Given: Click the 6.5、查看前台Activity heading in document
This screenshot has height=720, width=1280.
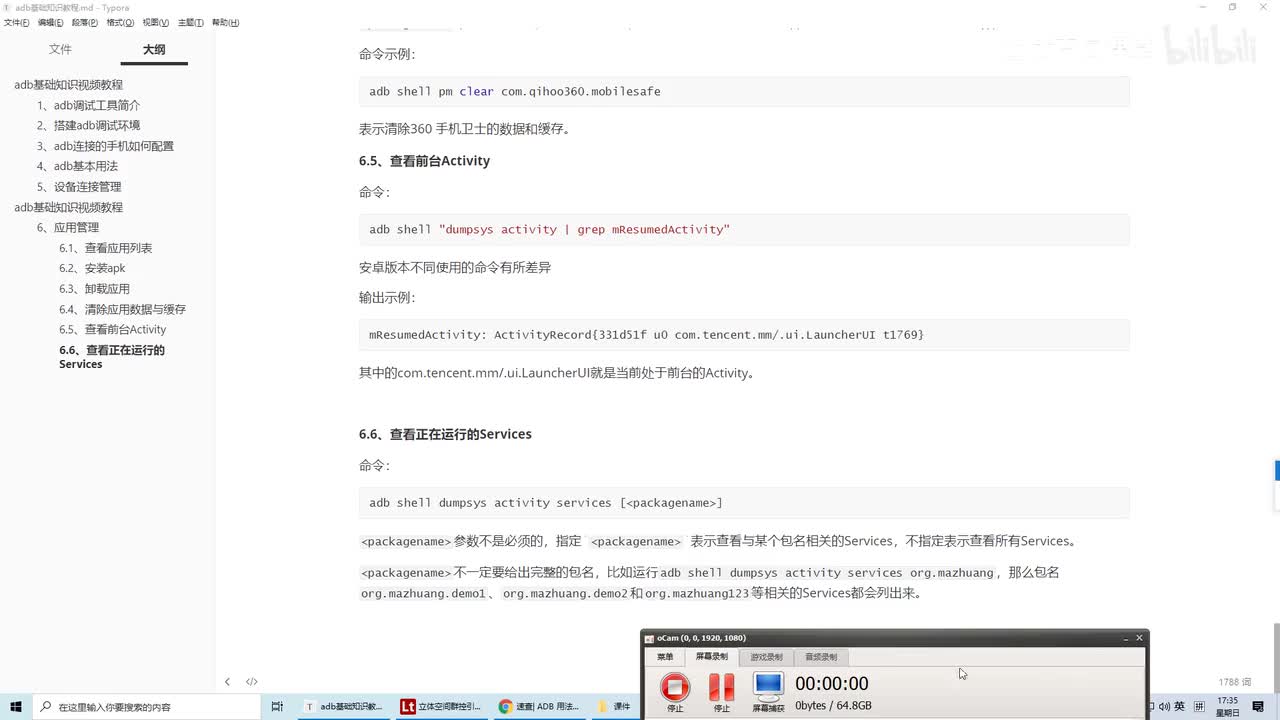Looking at the screenshot, I should (424, 161).
